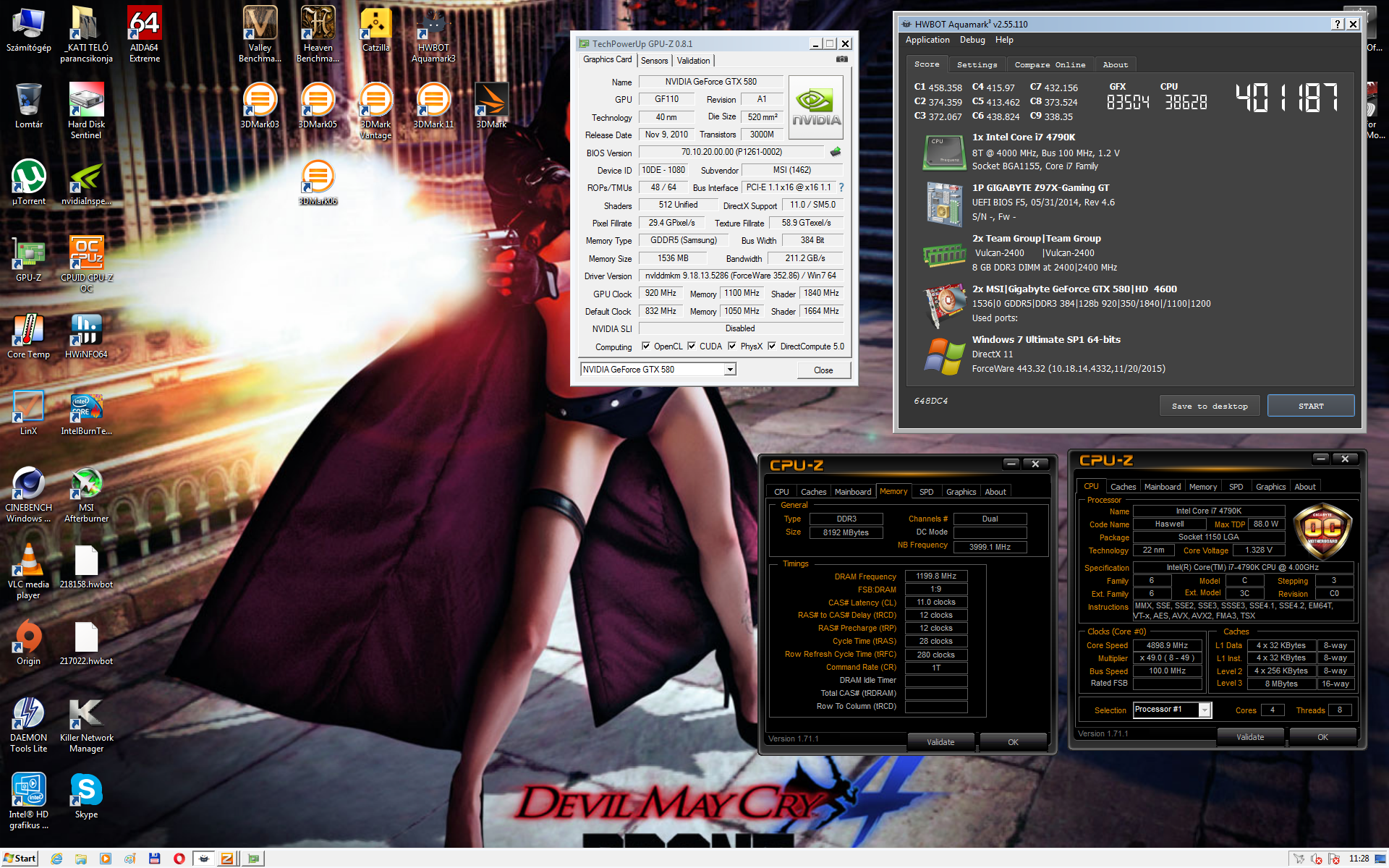
Task: Open the Core Temp desktop icon
Action: point(29,336)
